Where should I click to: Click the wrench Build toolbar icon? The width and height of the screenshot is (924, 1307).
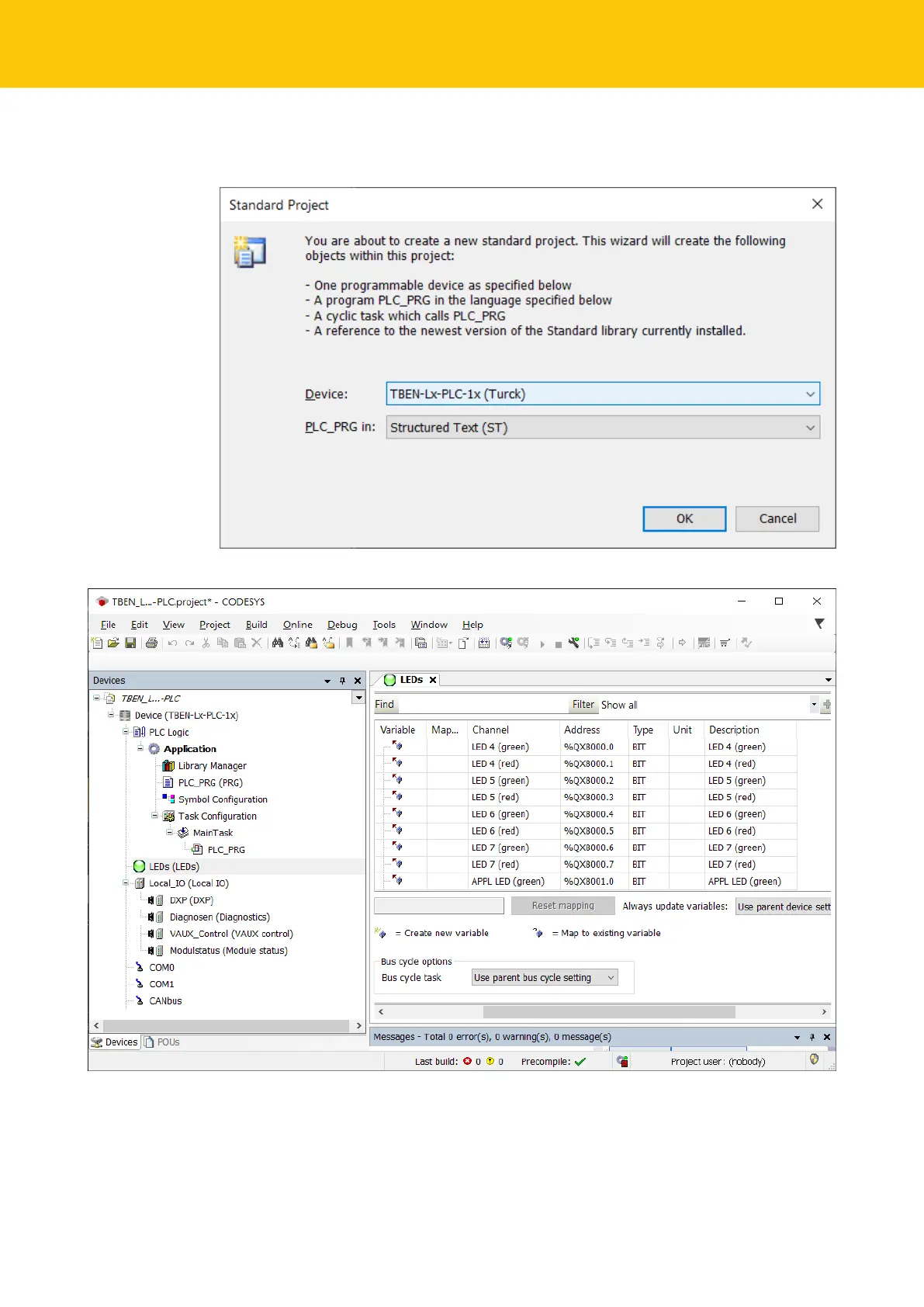point(573,643)
